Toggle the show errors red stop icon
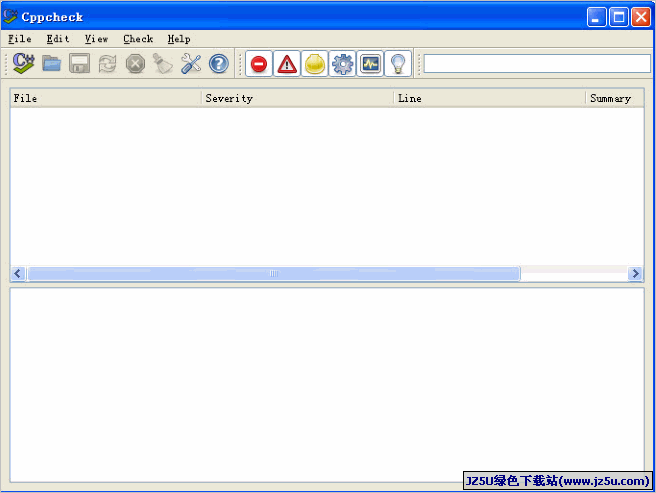The width and height of the screenshot is (656, 493). [259, 64]
